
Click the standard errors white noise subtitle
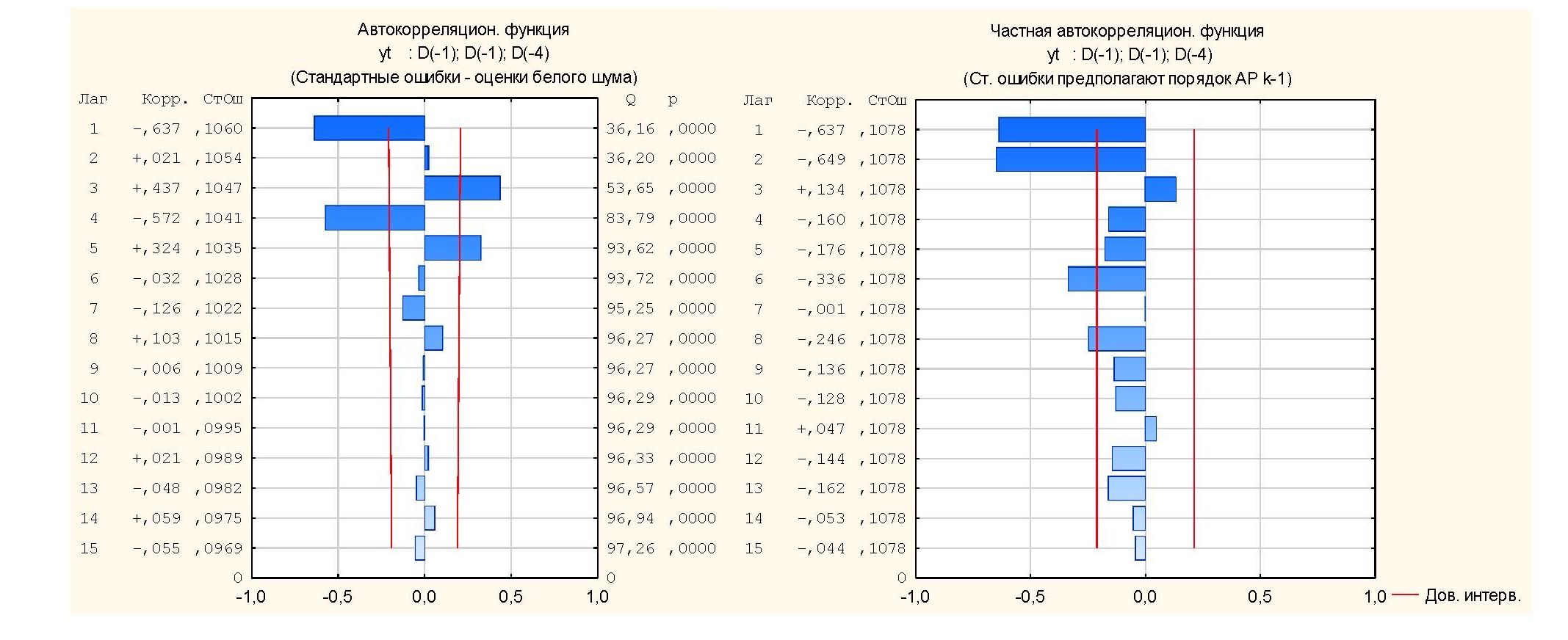coord(463,77)
